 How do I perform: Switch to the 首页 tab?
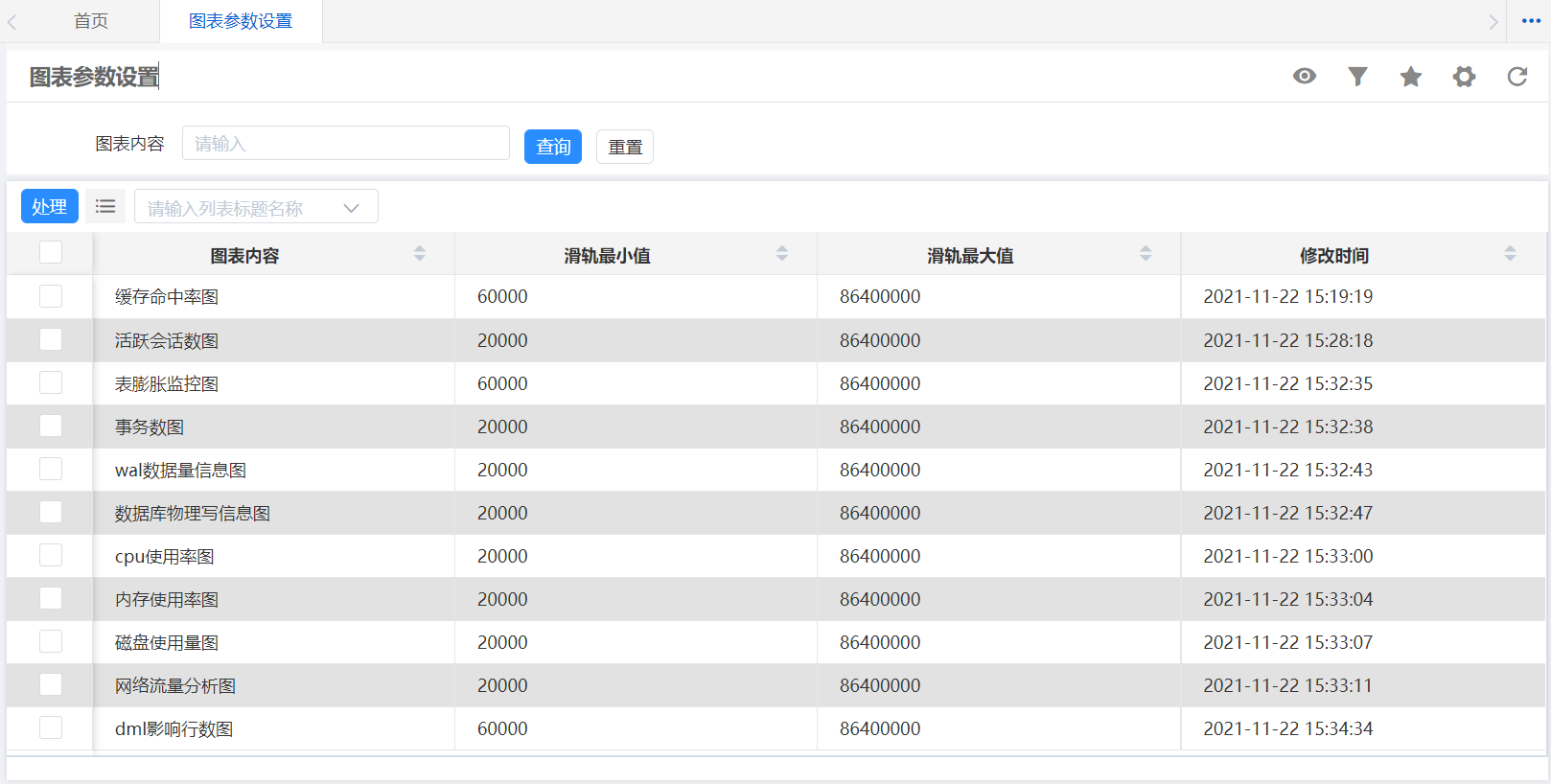coord(91,21)
